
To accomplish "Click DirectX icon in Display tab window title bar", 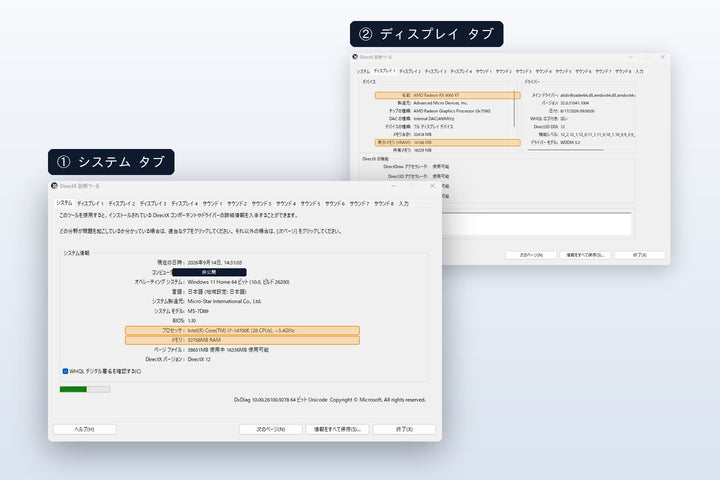I will (x=355, y=57).
